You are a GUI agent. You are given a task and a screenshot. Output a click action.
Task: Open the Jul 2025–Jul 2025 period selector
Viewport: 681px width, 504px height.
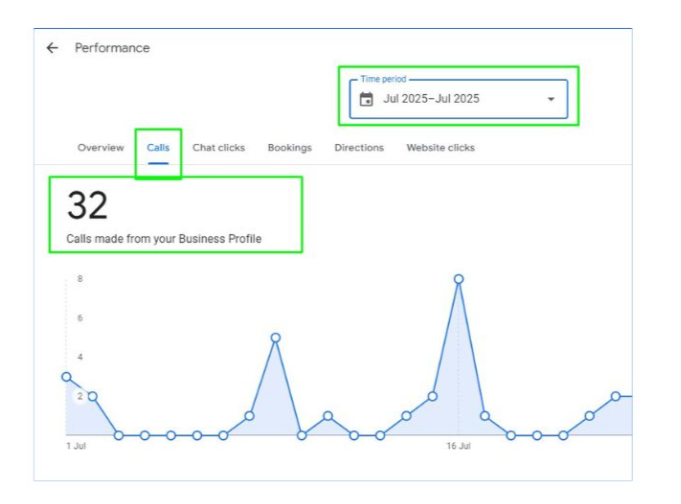click(458, 99)
